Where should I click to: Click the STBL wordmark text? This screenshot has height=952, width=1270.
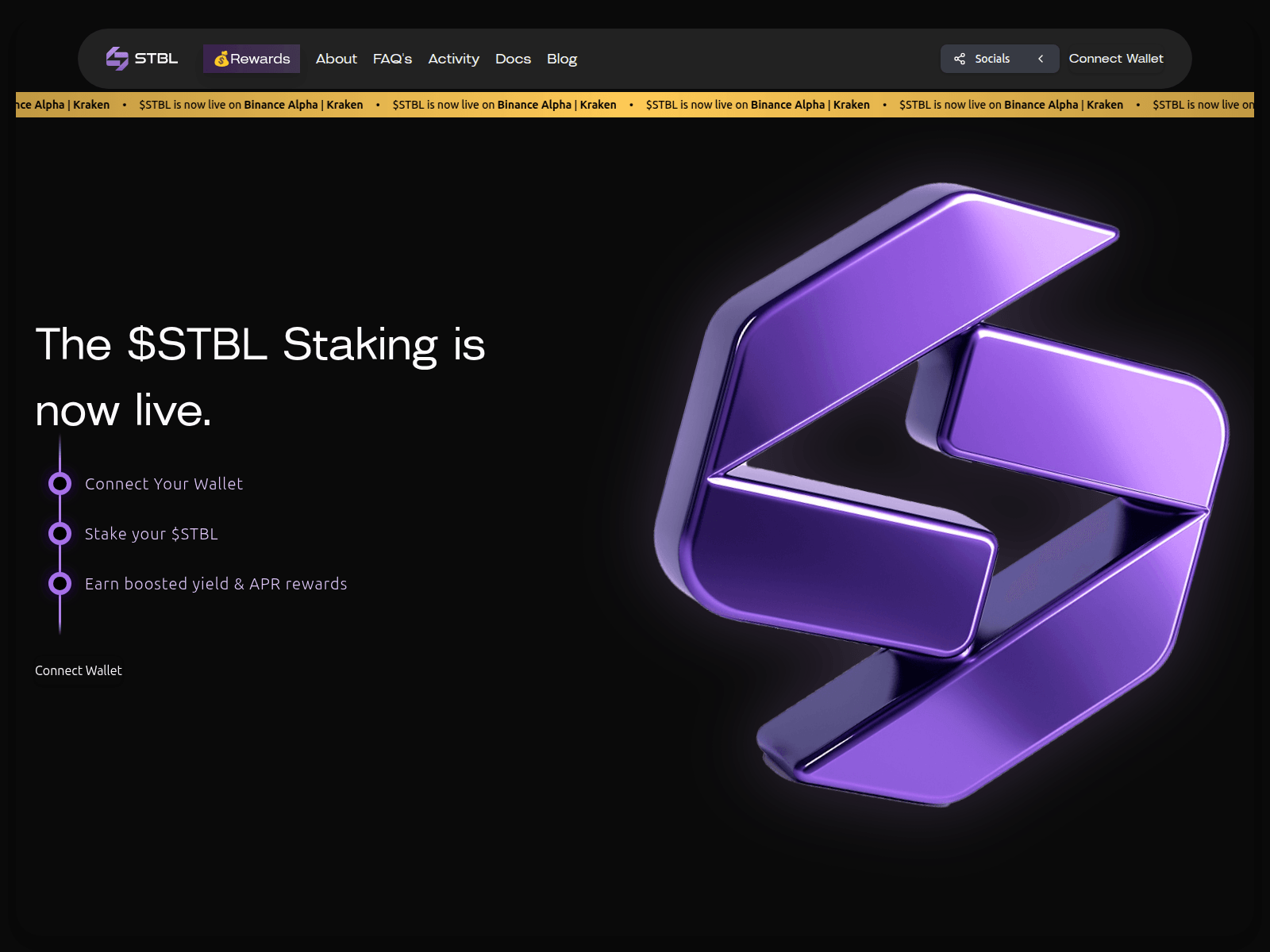point(156,59)
